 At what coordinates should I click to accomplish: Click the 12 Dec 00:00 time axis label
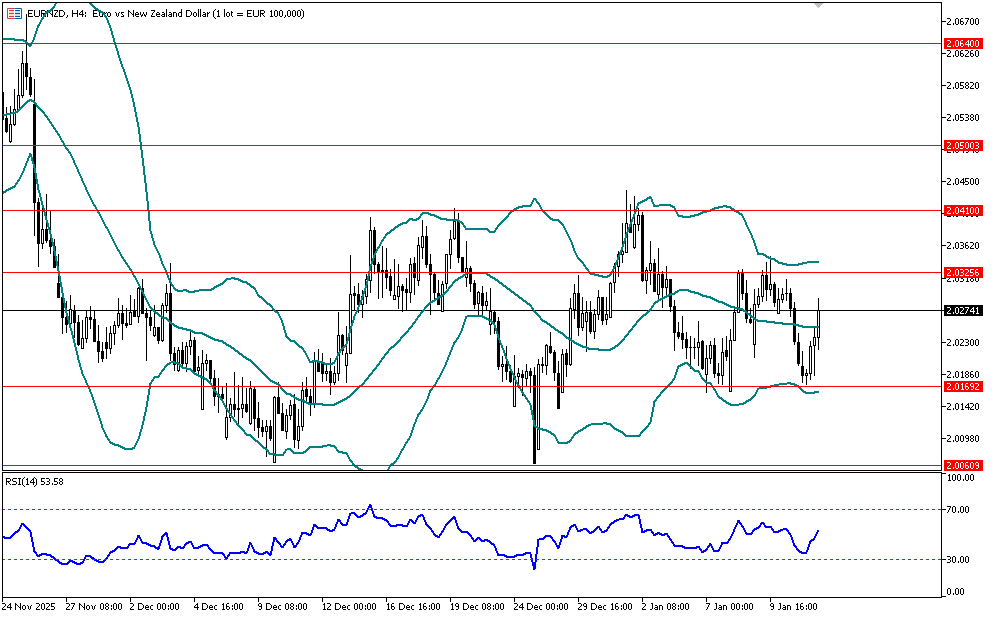pos(350,606)
